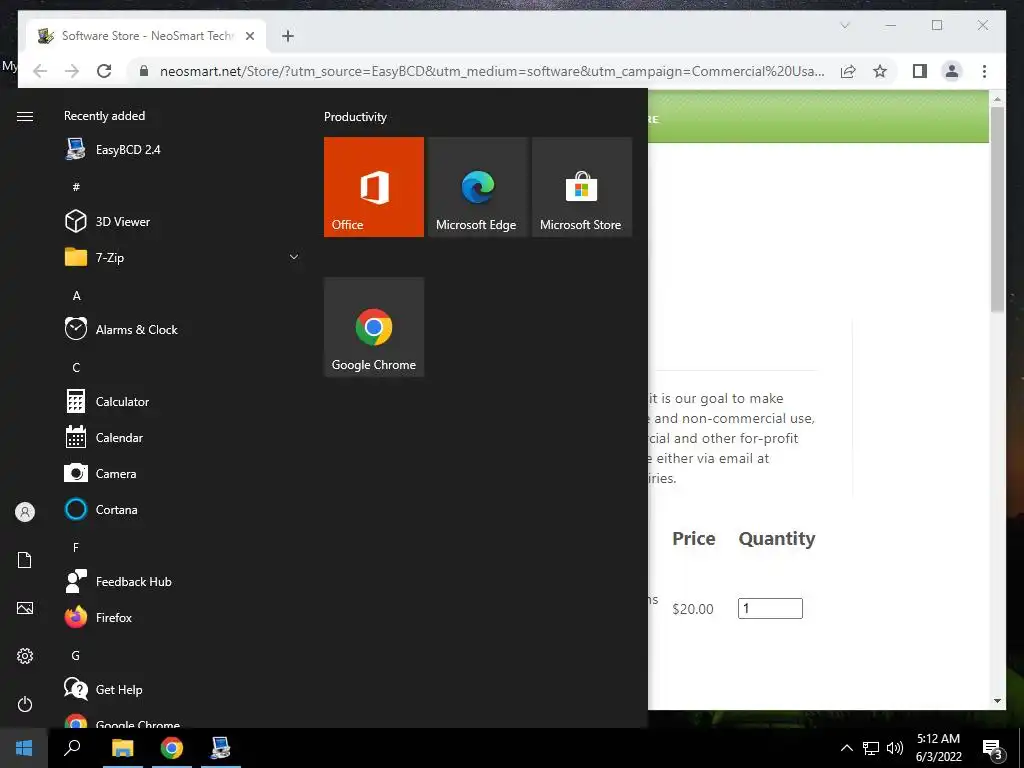The image size is (1024, 768).
Task: Open Pictures from Start sidebar
Action: [x=25, y=608]
